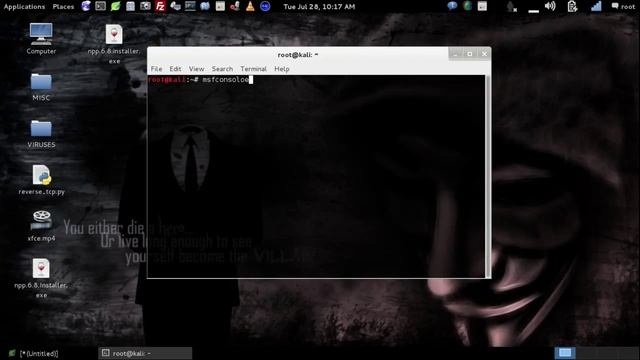The image size is (640, 360).
Task: Click the blue round launcher icon after VLC
Action: click(x=265, y=6)
